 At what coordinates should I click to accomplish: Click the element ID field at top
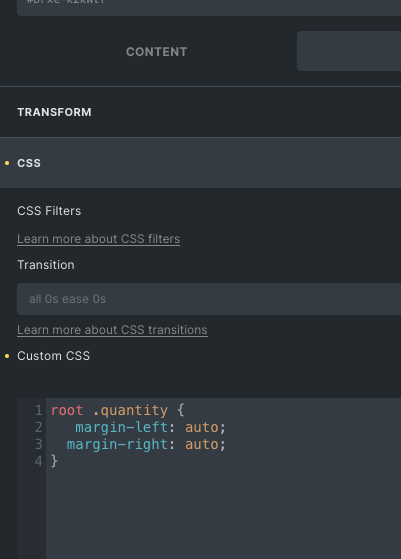(209, 7)
